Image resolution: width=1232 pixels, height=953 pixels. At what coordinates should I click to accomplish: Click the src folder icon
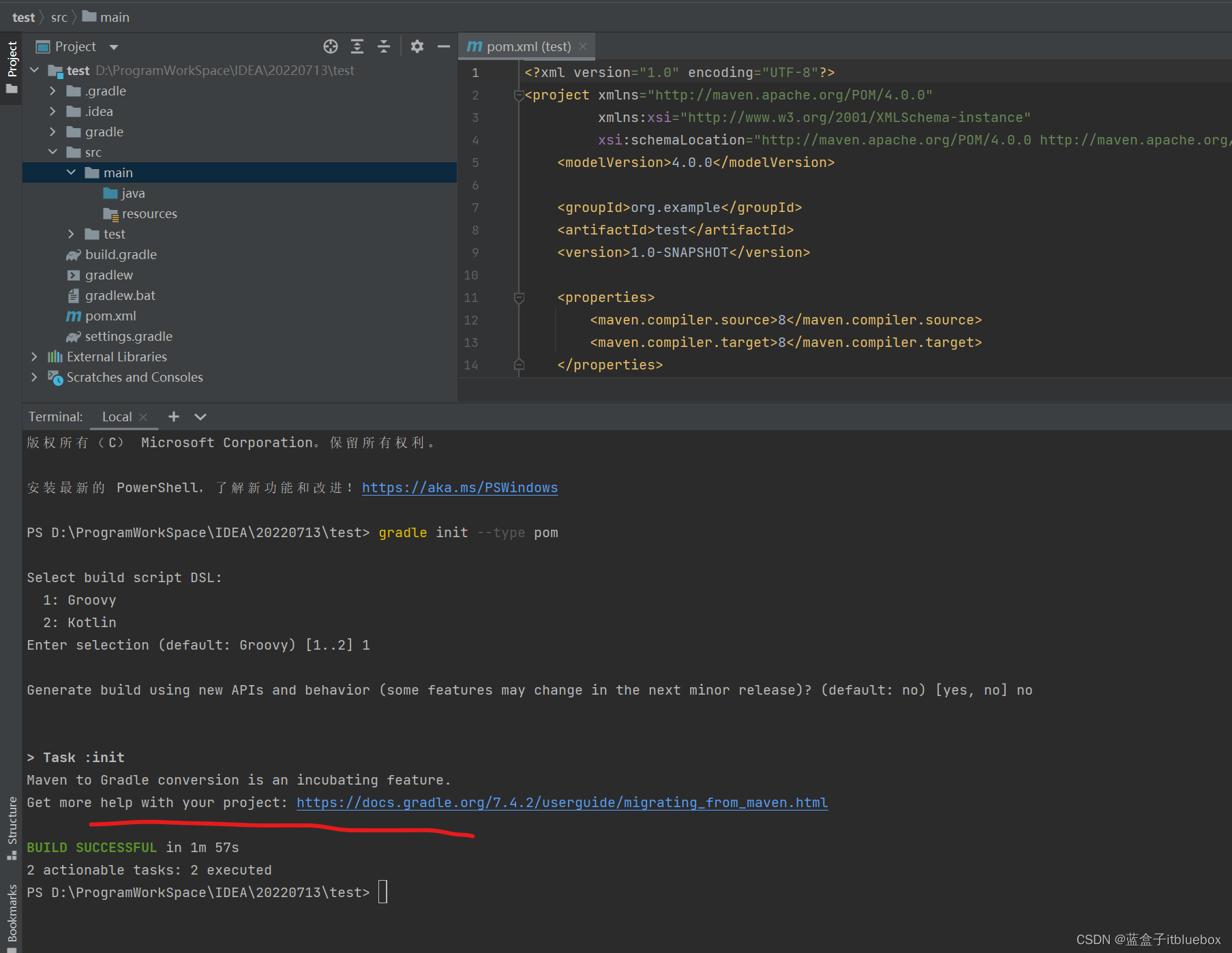coord(74,152)
